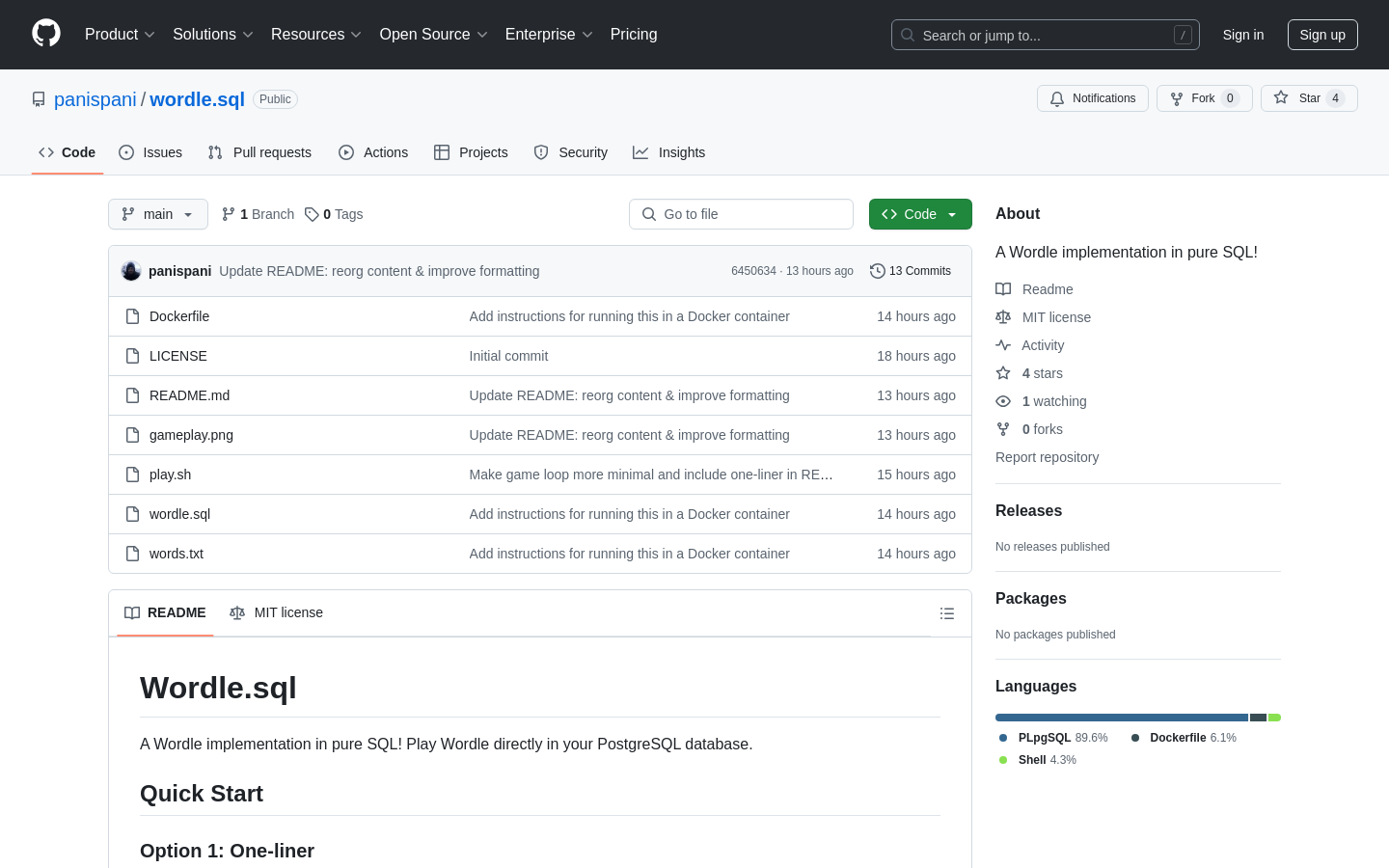The height and width of the screenshot is (868, 1389).
Task: Open the Dockerfile 6.1% language link
Action: [1184, 738]
